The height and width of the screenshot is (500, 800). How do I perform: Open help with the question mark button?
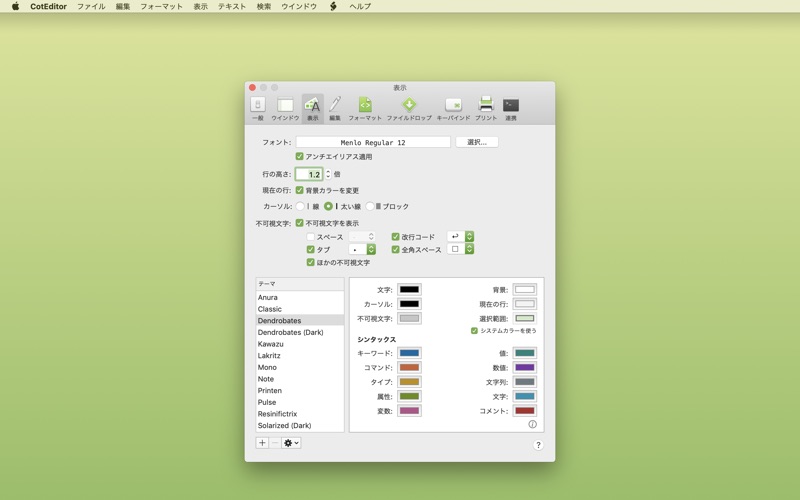(x=538, y=445)
